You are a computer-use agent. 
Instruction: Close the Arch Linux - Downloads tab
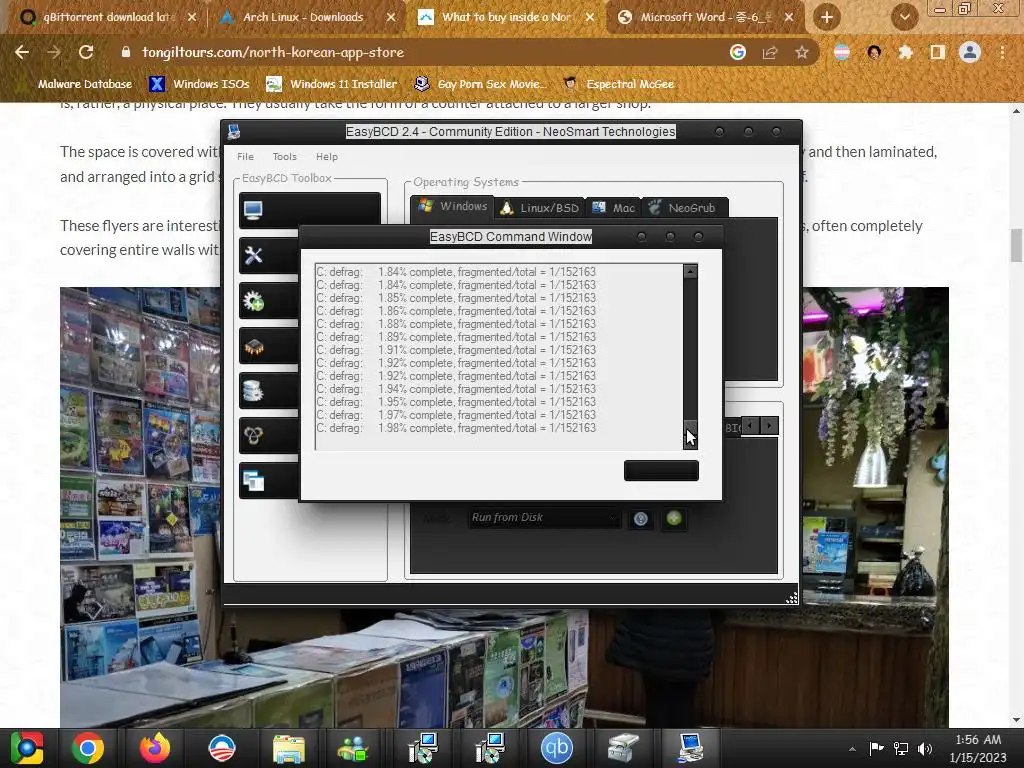391,18
